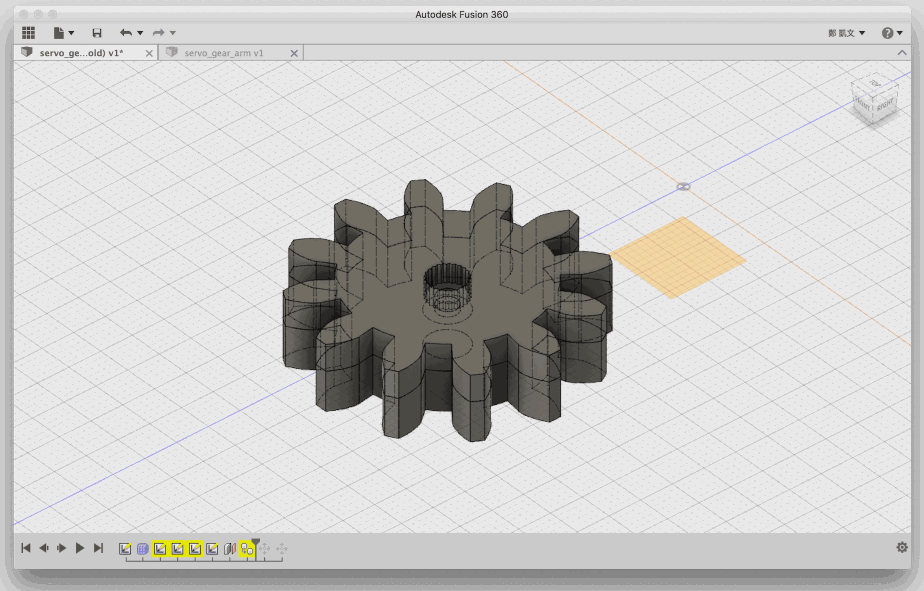The width and height of the screenshot is (924, 591).
Task: Expand the redo history dropdown arrow
Action: 173,33
